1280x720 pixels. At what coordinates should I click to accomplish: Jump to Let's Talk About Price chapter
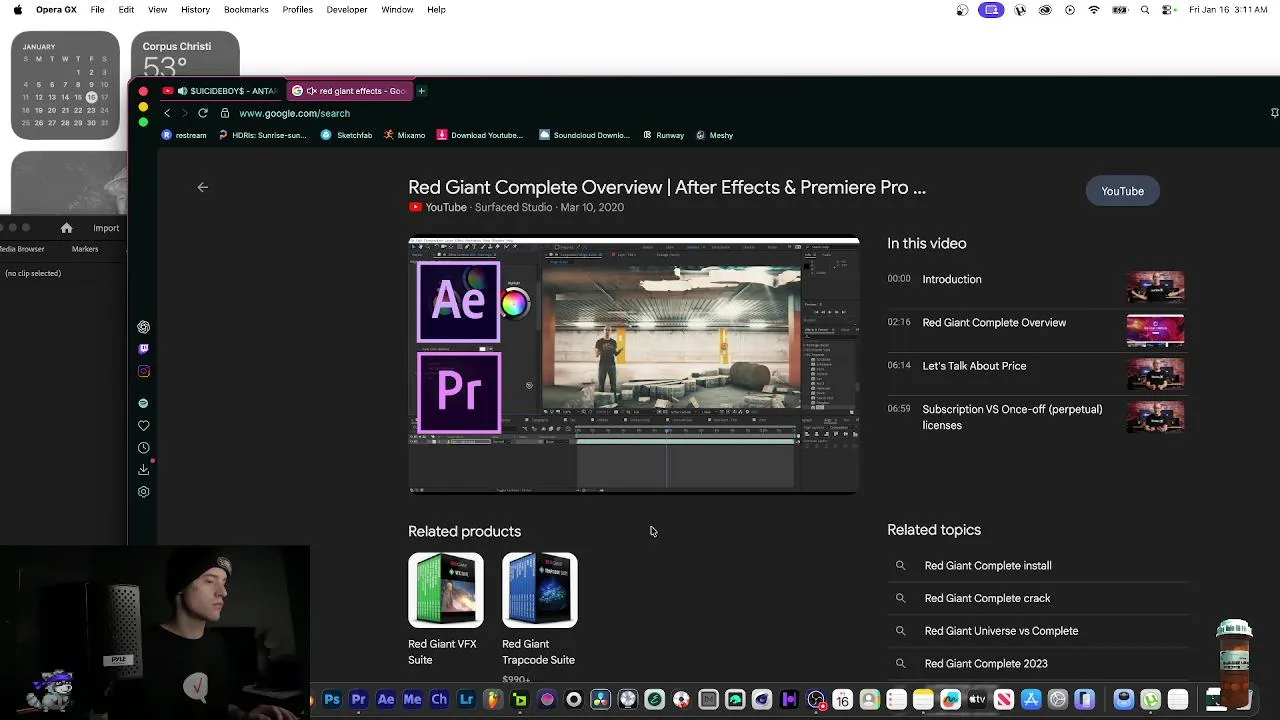(1035, 373)
